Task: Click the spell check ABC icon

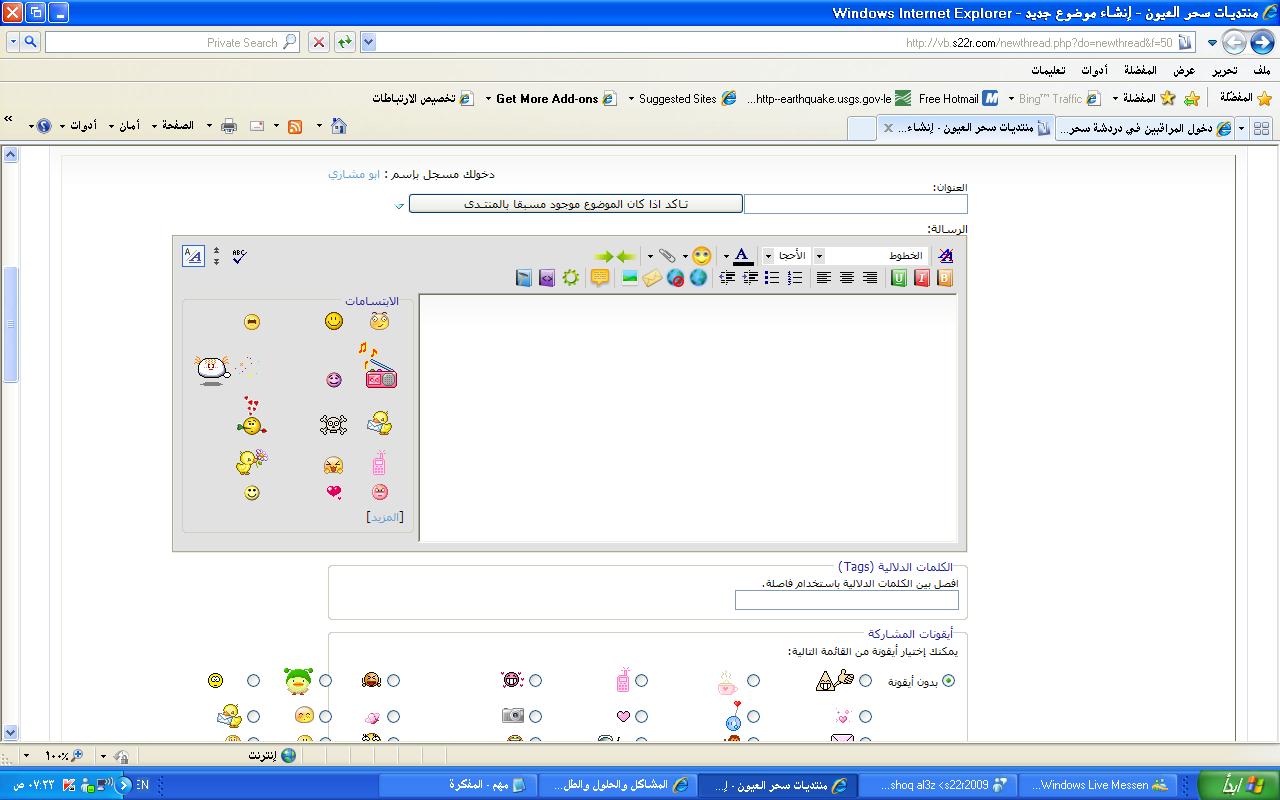Action: tap(238, 256)
